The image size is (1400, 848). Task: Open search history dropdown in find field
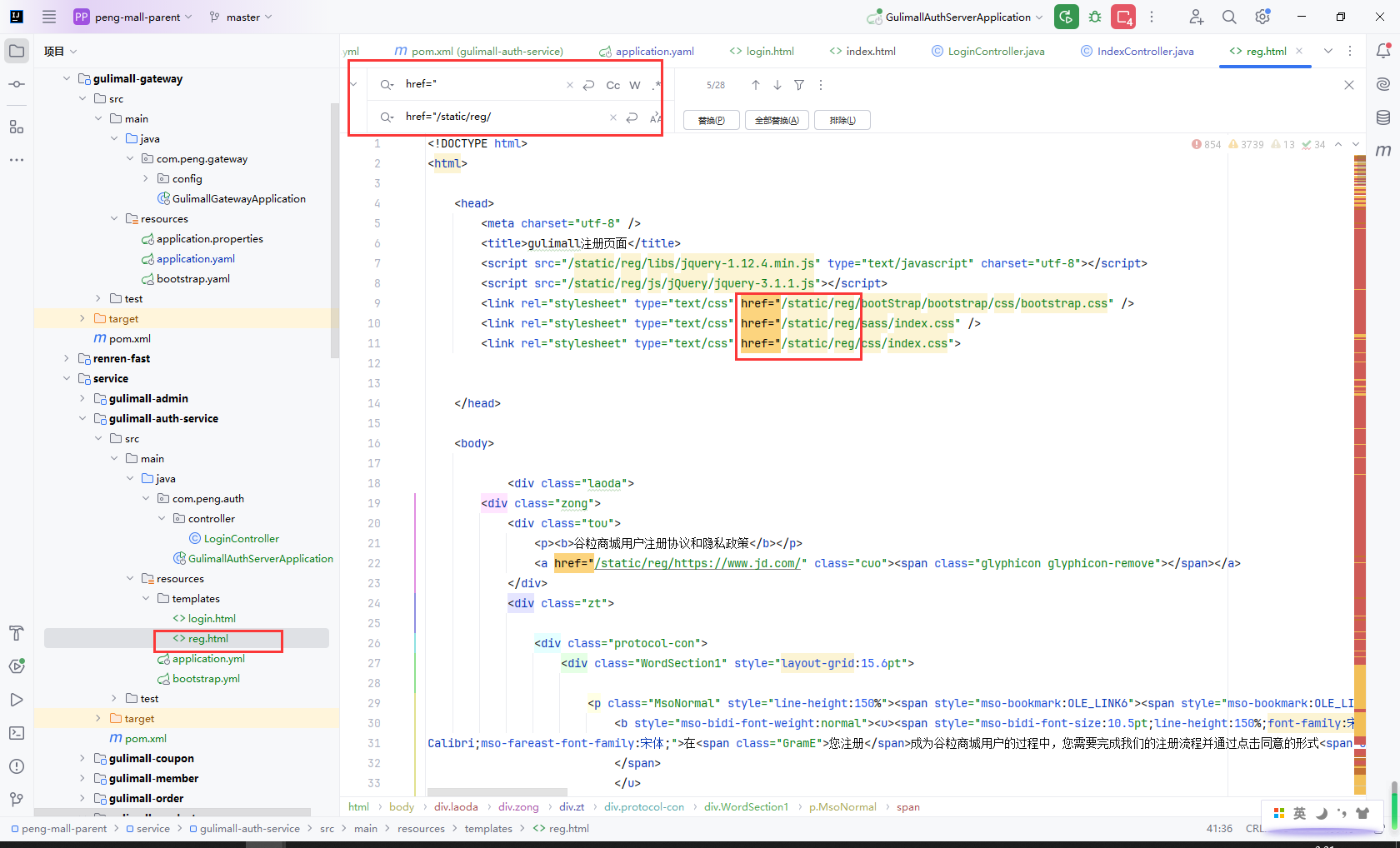387,85
